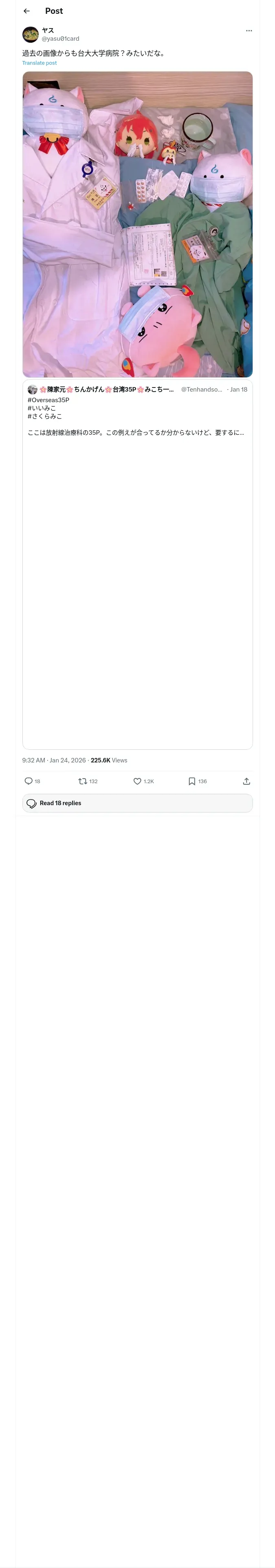Open ヤス profile avatar
Image resolution: width=275 pixels, height=1568 pixels.
tap(31, 35)
